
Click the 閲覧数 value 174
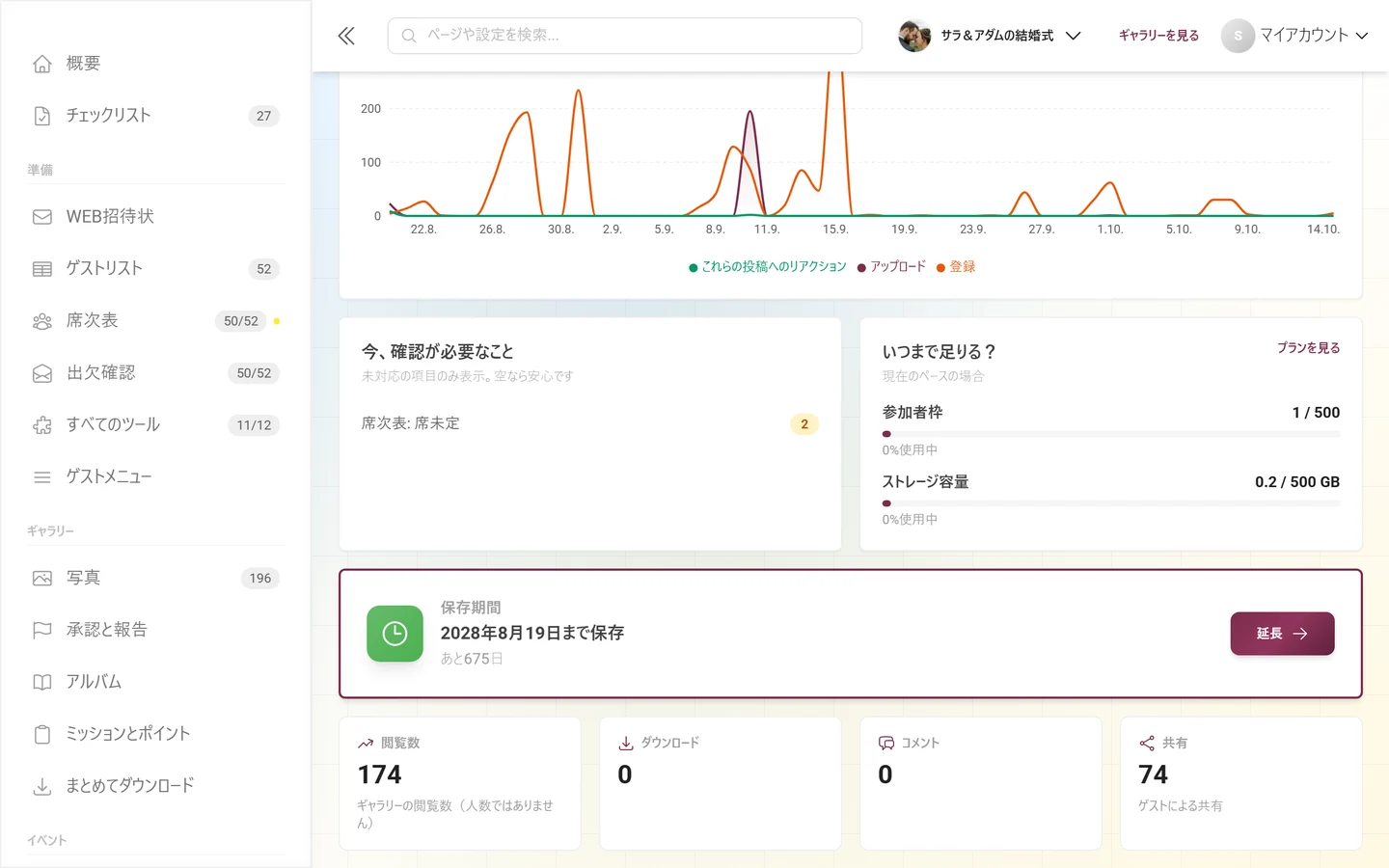coord(380,775)
